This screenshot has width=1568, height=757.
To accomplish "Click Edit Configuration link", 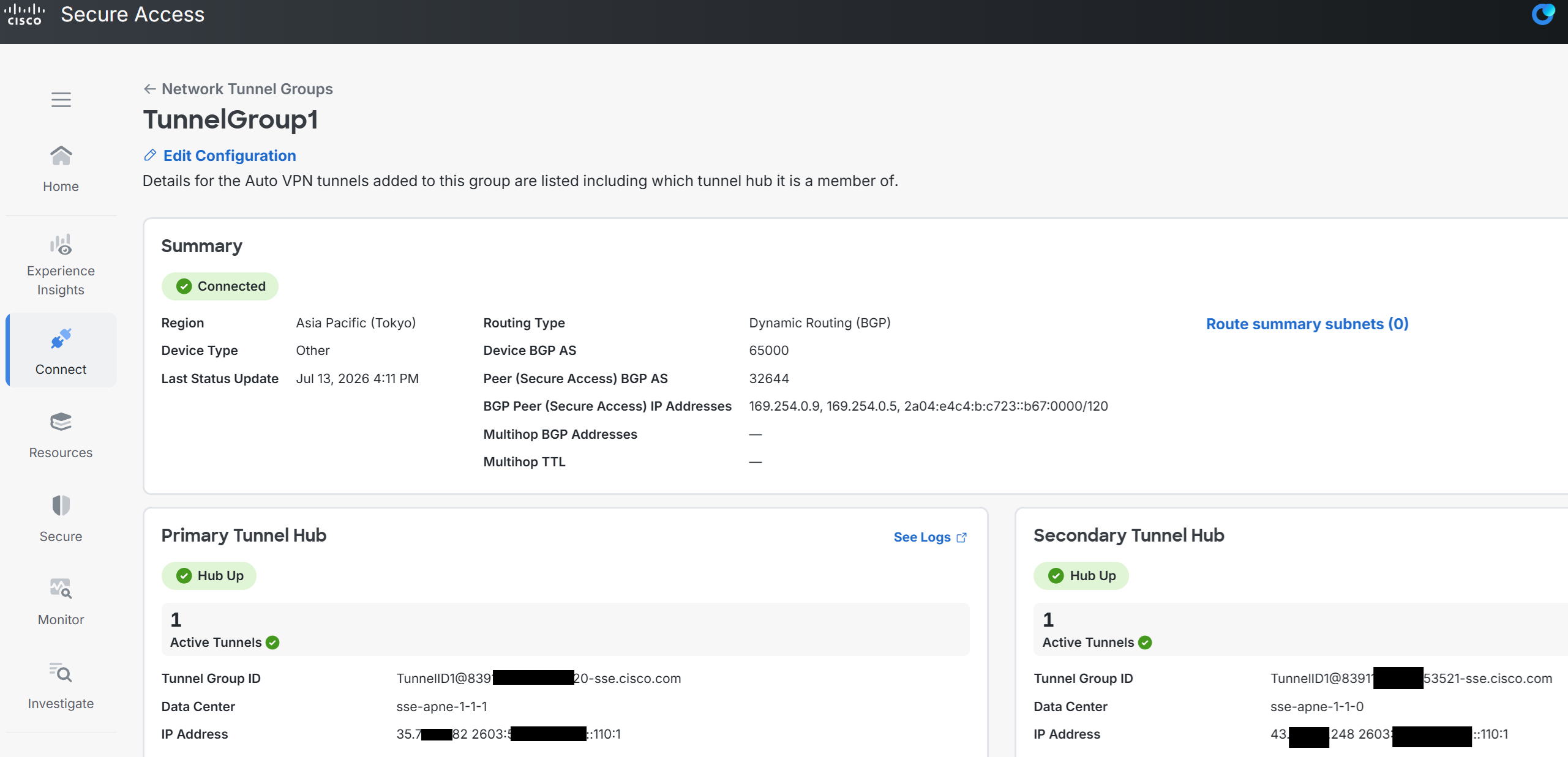I will click(x=230, y=155).
